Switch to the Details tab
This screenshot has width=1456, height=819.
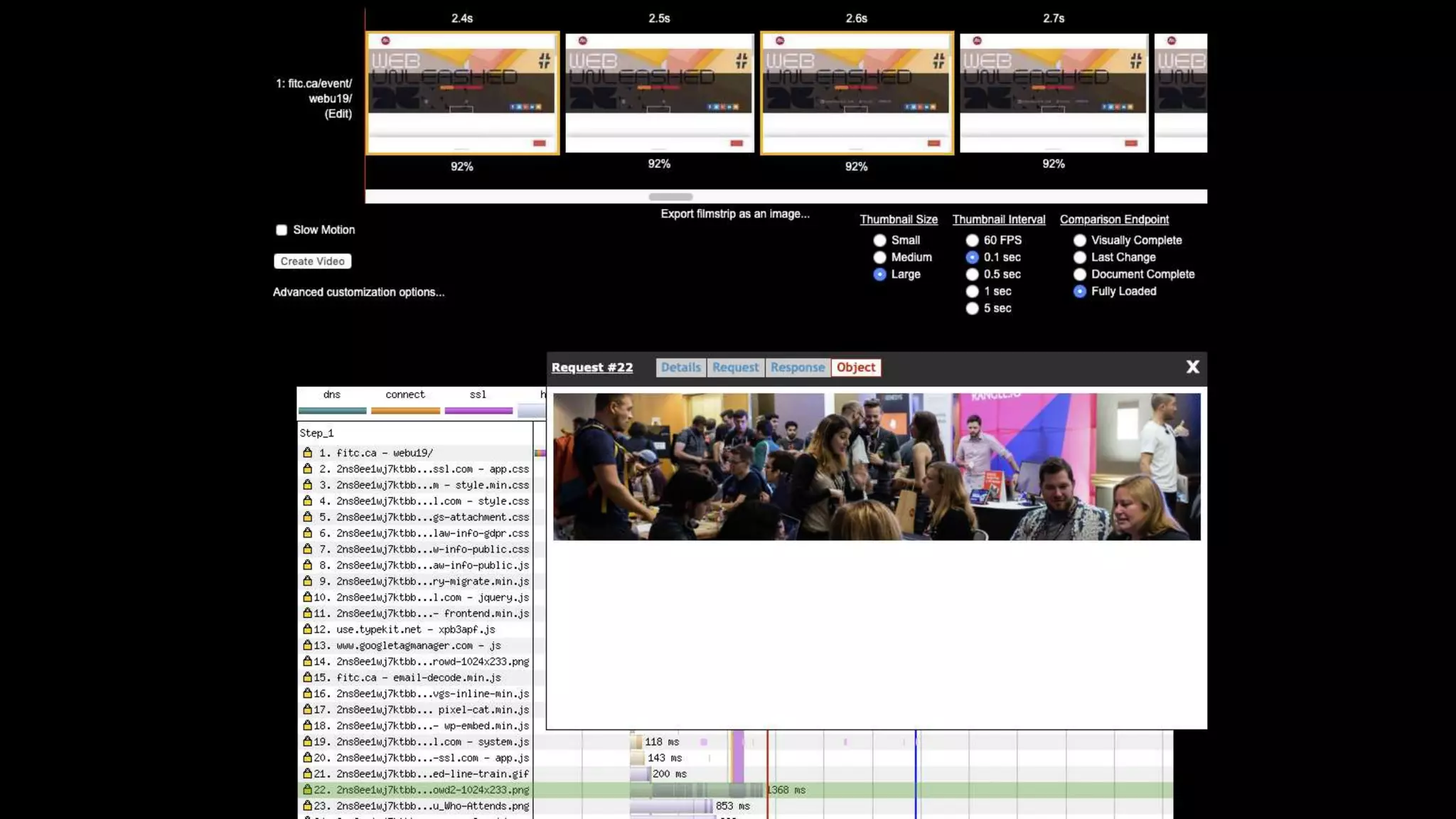tap(680, 368)
